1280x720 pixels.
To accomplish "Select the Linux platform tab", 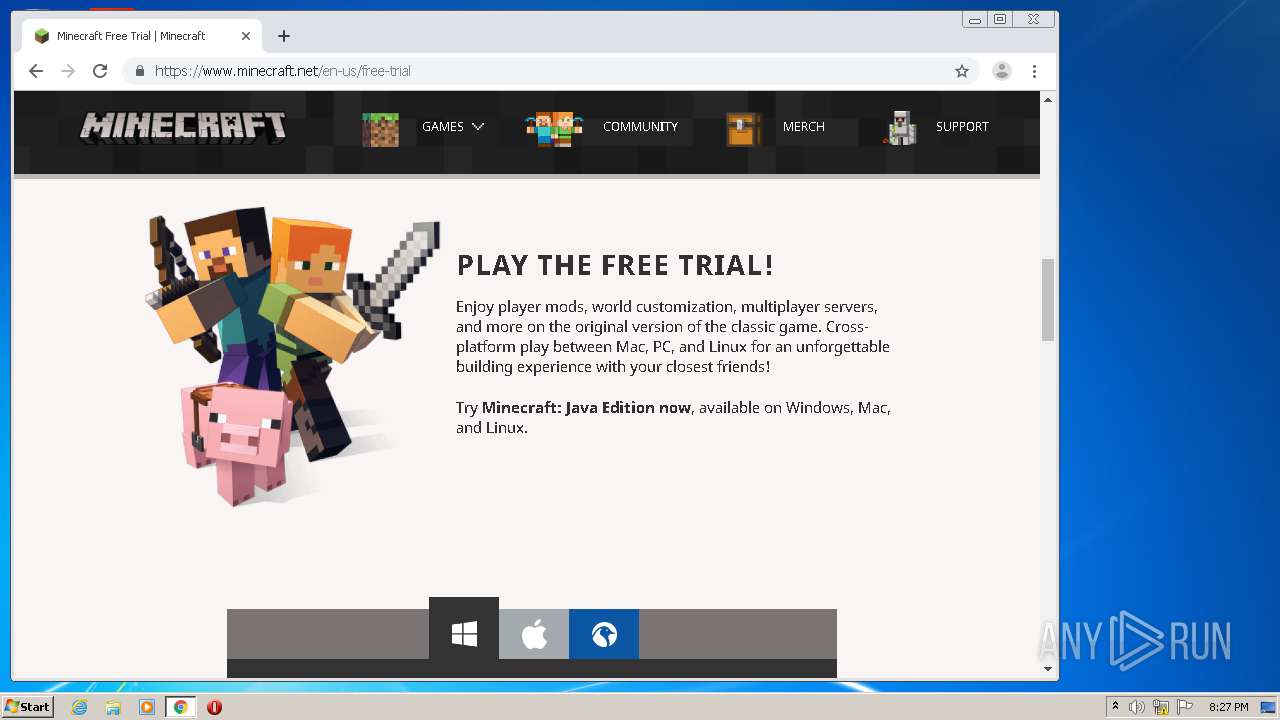I will tap(604, 634).
